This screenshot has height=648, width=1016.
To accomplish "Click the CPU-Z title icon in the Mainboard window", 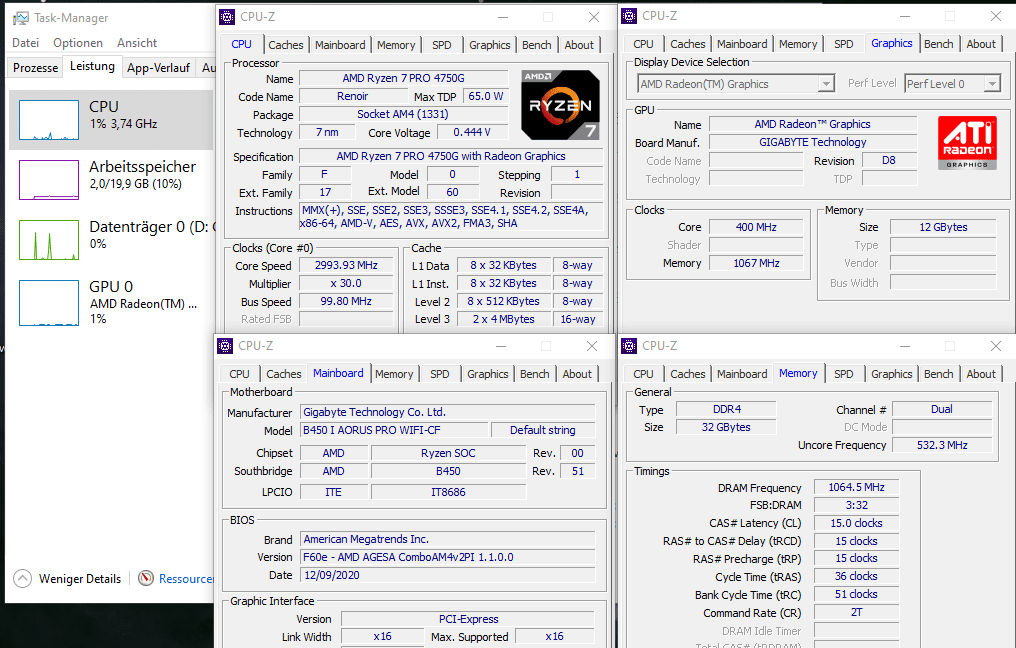I will [x=225, y=346].
